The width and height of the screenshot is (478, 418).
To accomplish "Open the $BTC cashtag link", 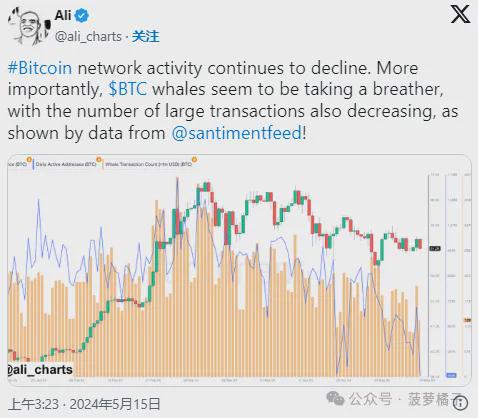I will [x=128, y=89].
